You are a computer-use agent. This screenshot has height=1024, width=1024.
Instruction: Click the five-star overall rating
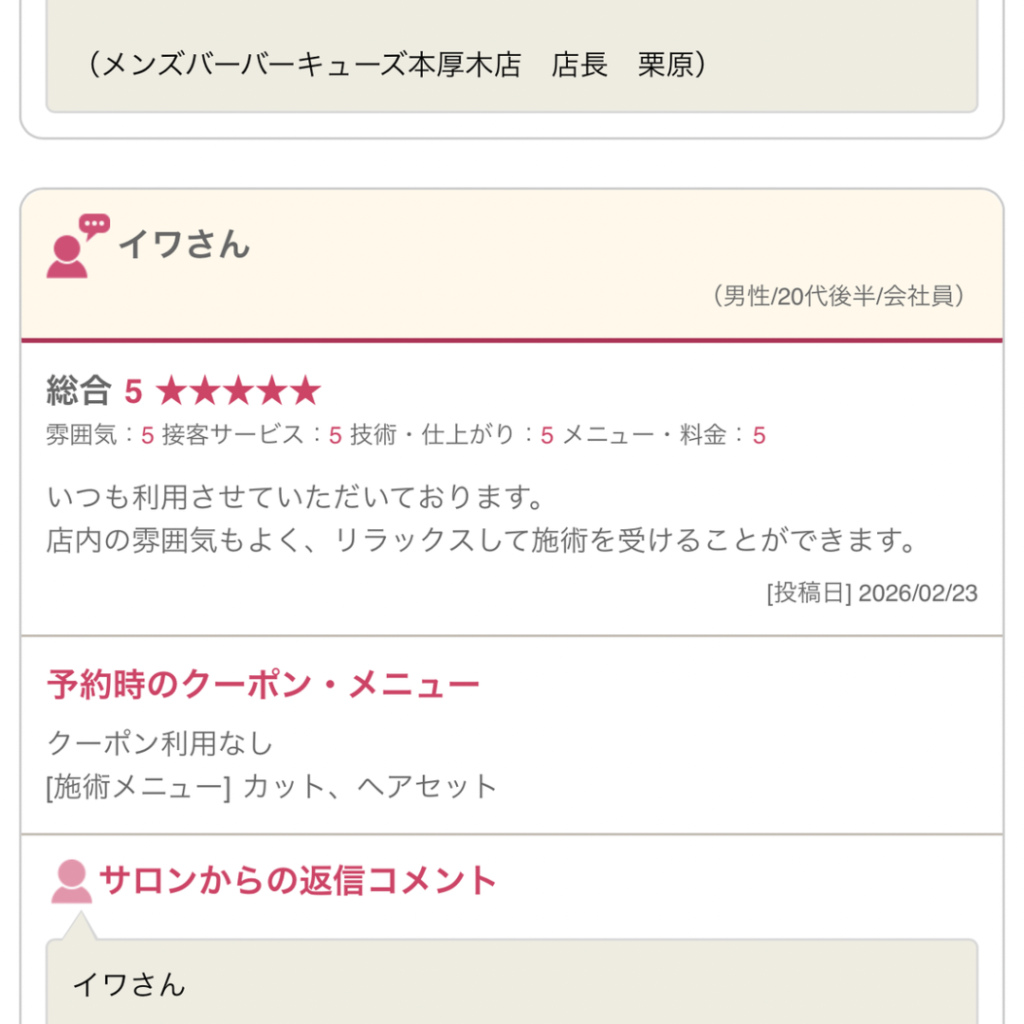tap(238, 392)
